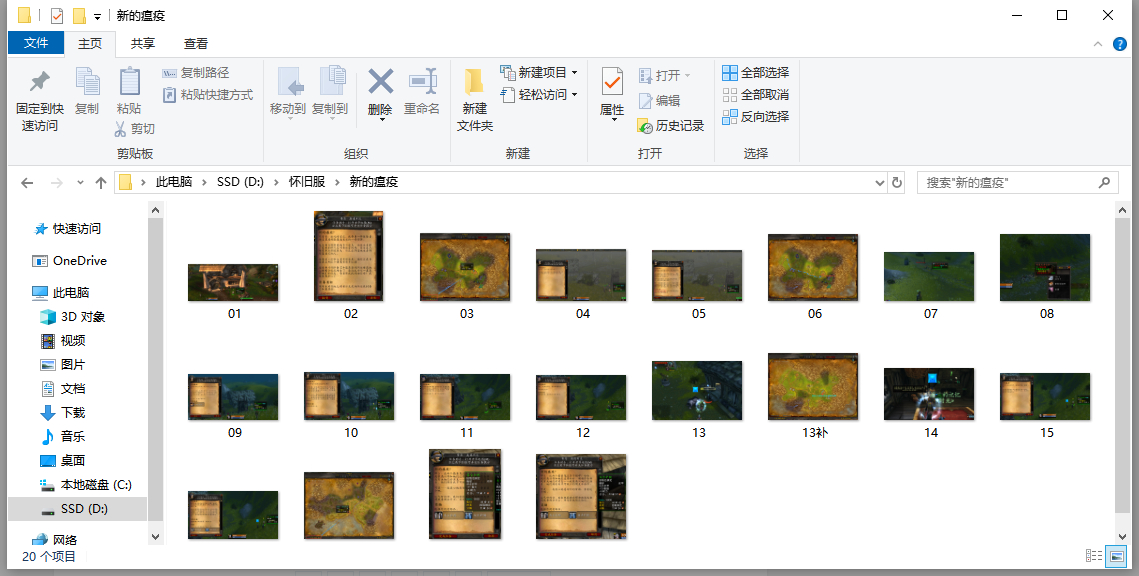Switch to the 共享 ribbon tab

click(x=142, y=44)
